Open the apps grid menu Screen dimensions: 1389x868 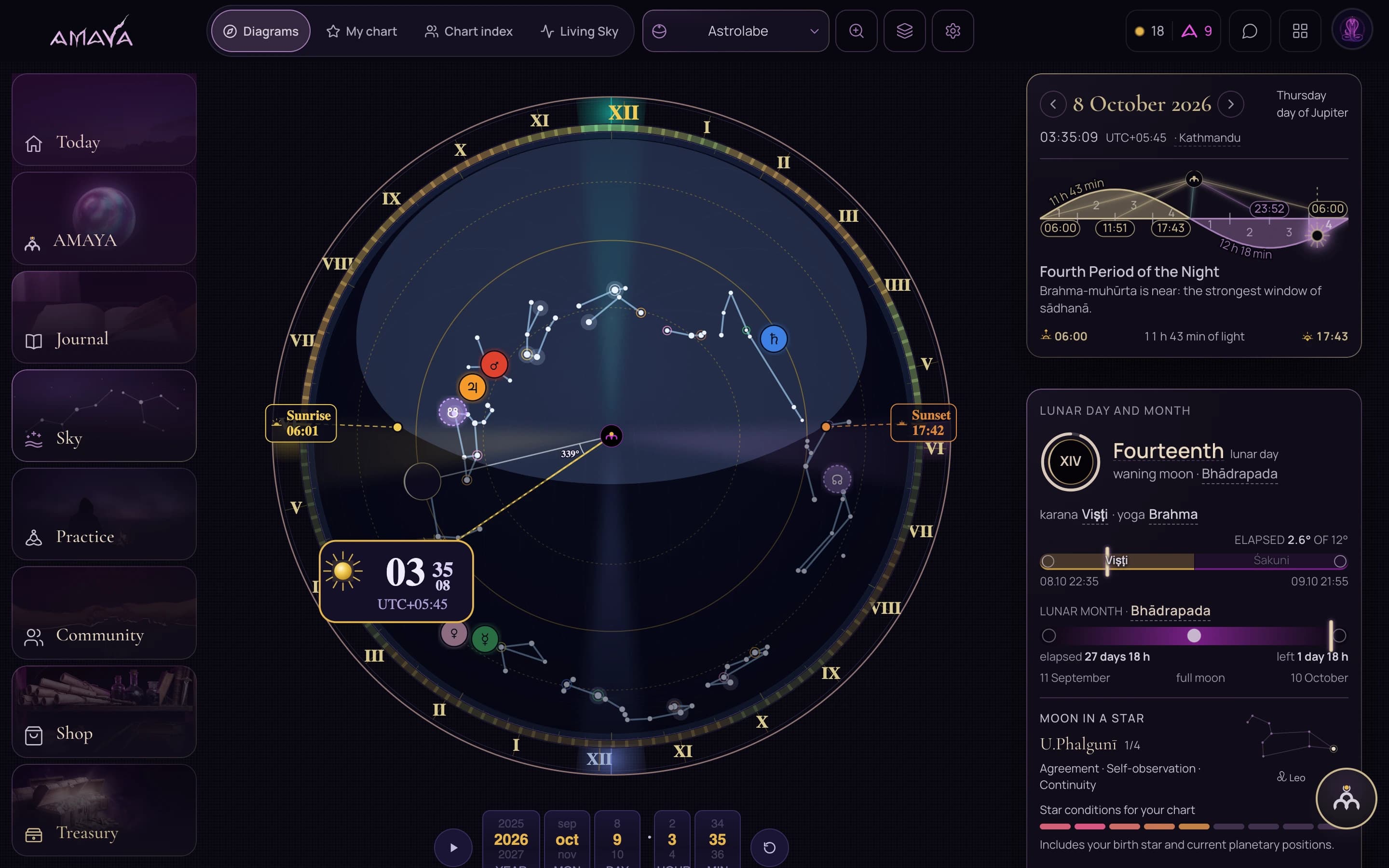tap(1299, 31)
